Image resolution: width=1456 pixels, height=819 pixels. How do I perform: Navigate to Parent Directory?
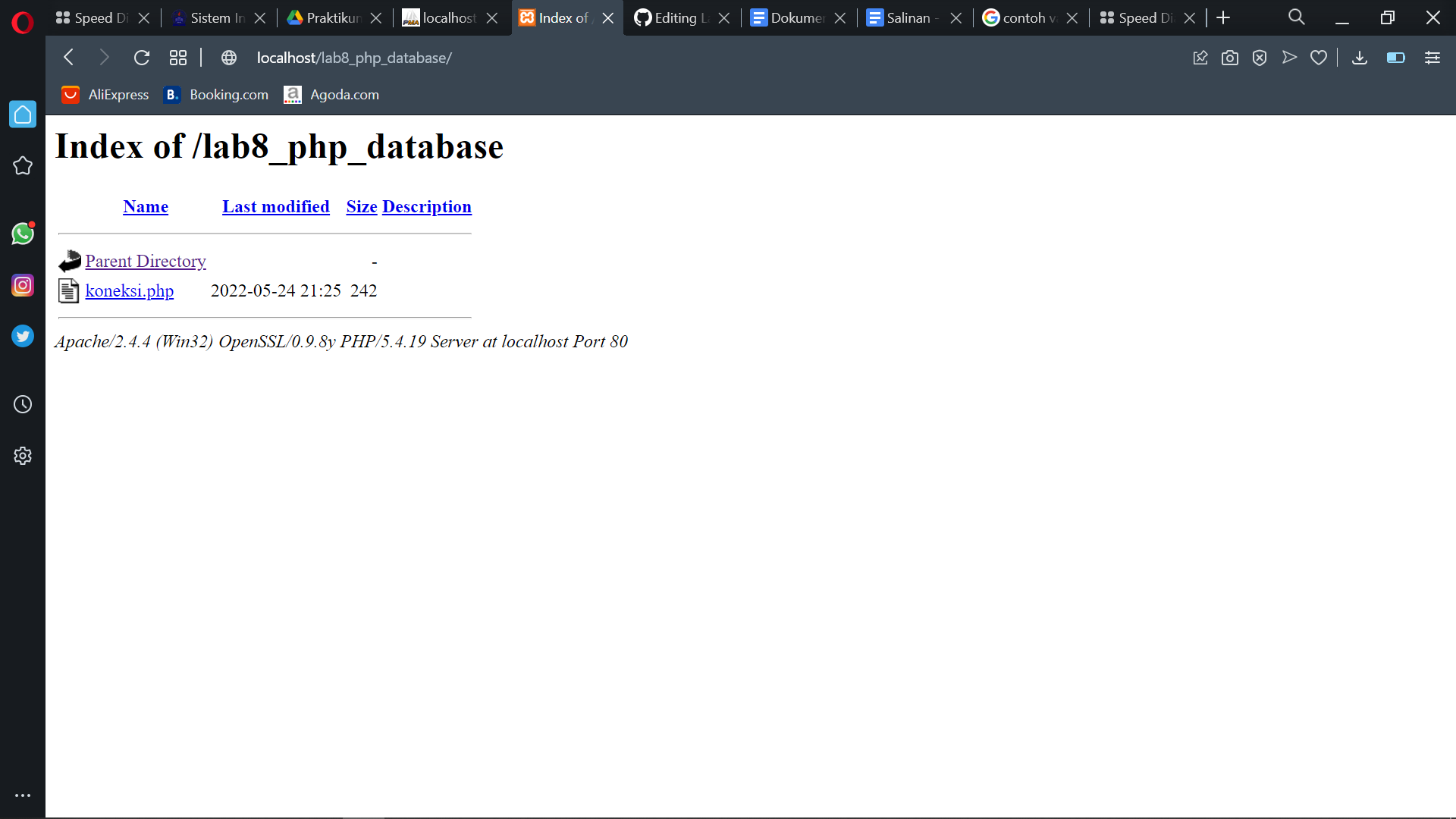point(146,261)
